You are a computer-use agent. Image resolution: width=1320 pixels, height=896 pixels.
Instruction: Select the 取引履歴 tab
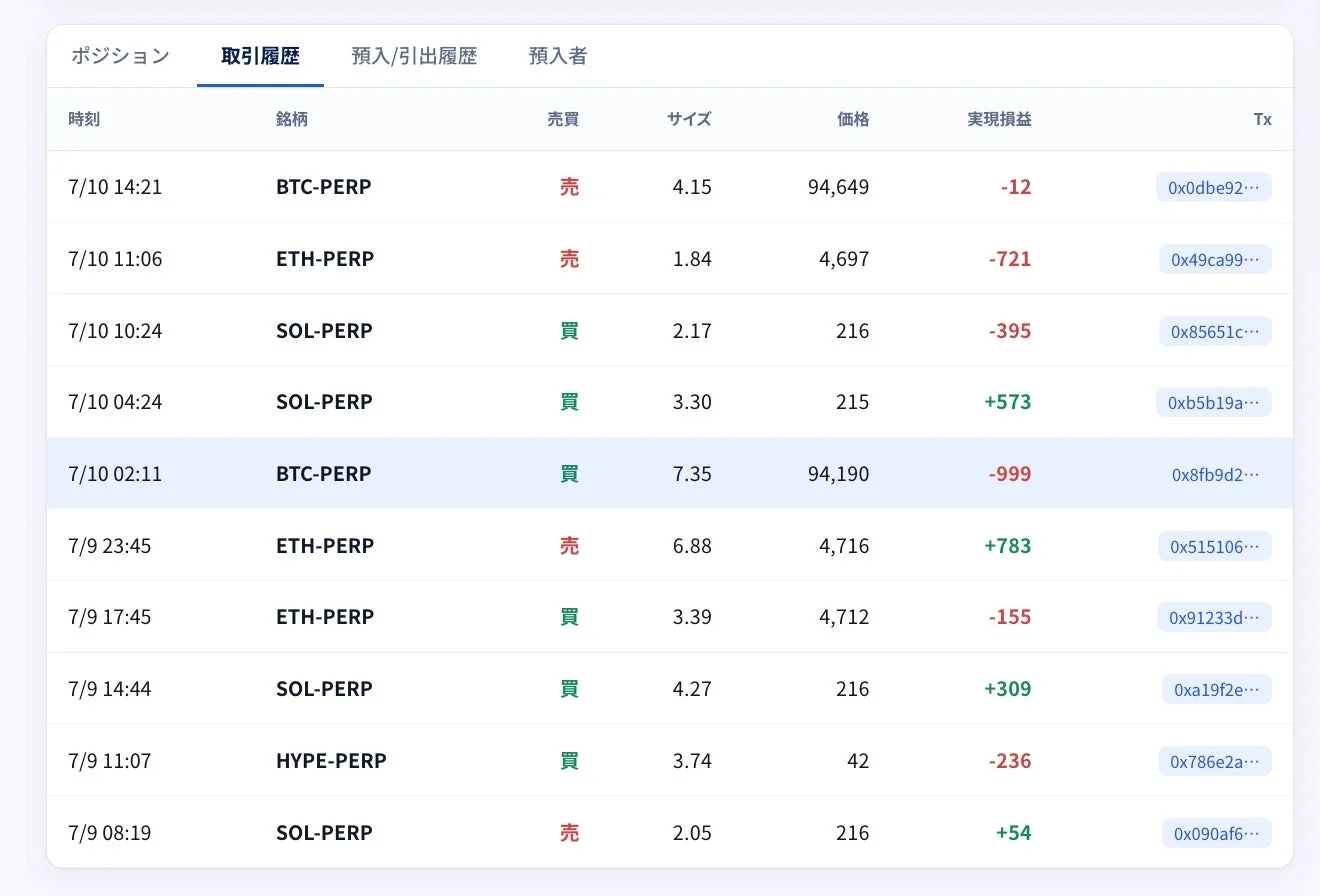pyautogui.click(x=260, y=56)
